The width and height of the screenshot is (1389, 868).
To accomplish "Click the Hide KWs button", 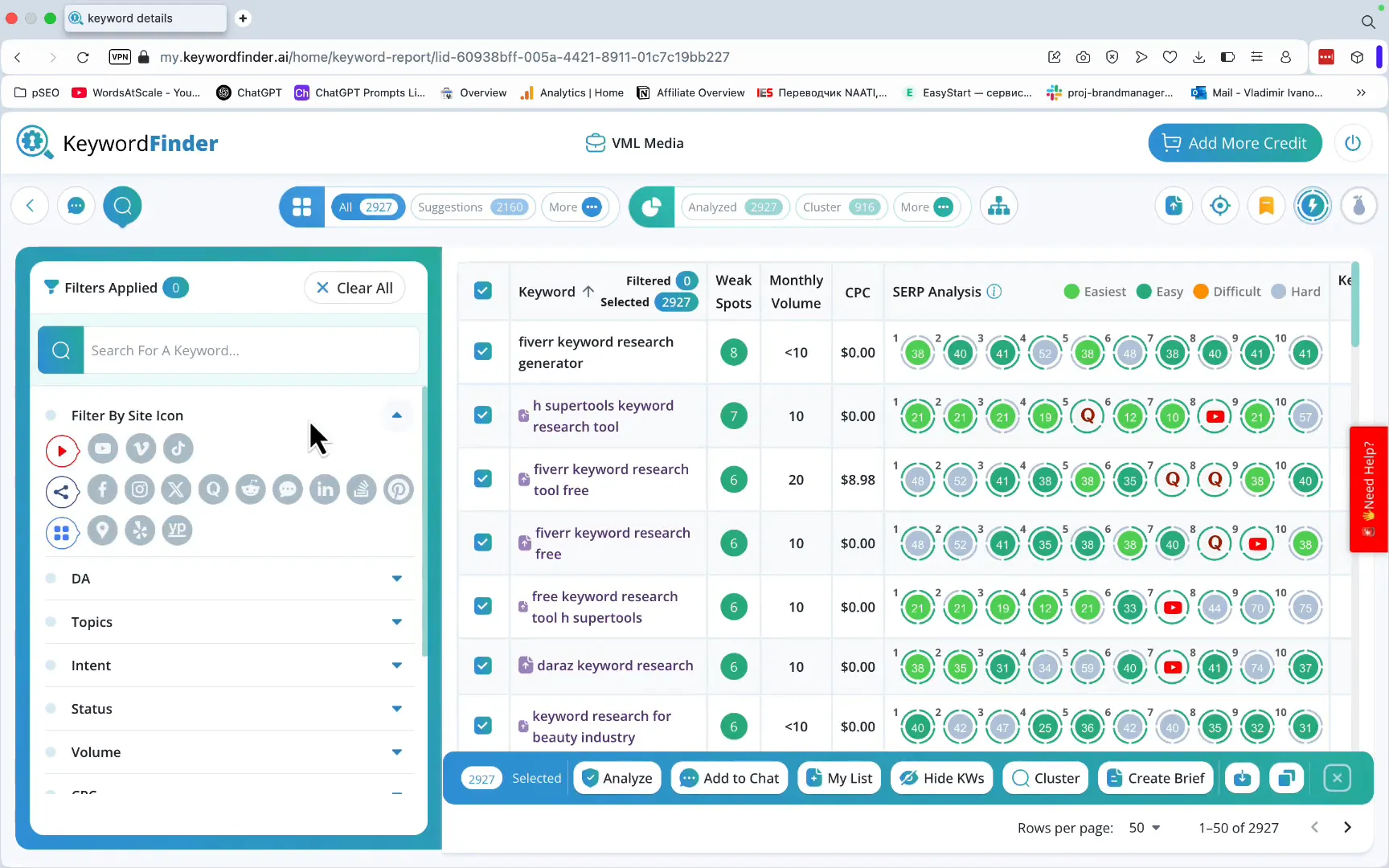I will (942, 778).
